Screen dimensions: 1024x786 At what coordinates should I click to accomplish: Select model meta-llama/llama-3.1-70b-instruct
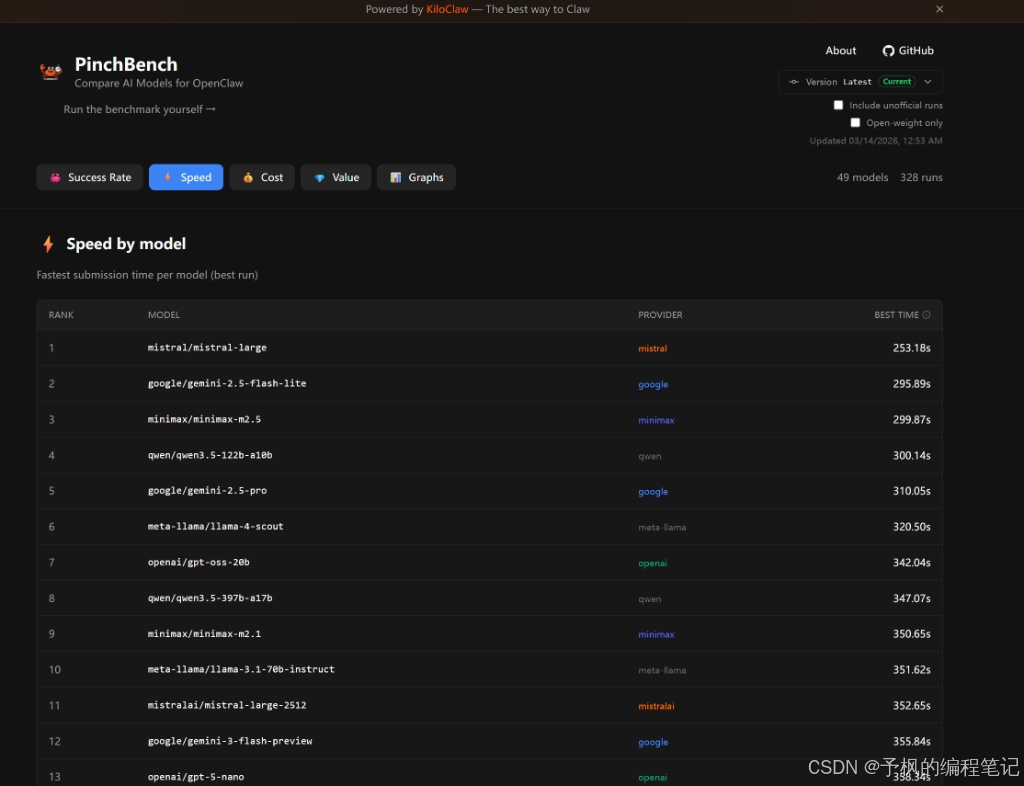(x=241, y=669)
